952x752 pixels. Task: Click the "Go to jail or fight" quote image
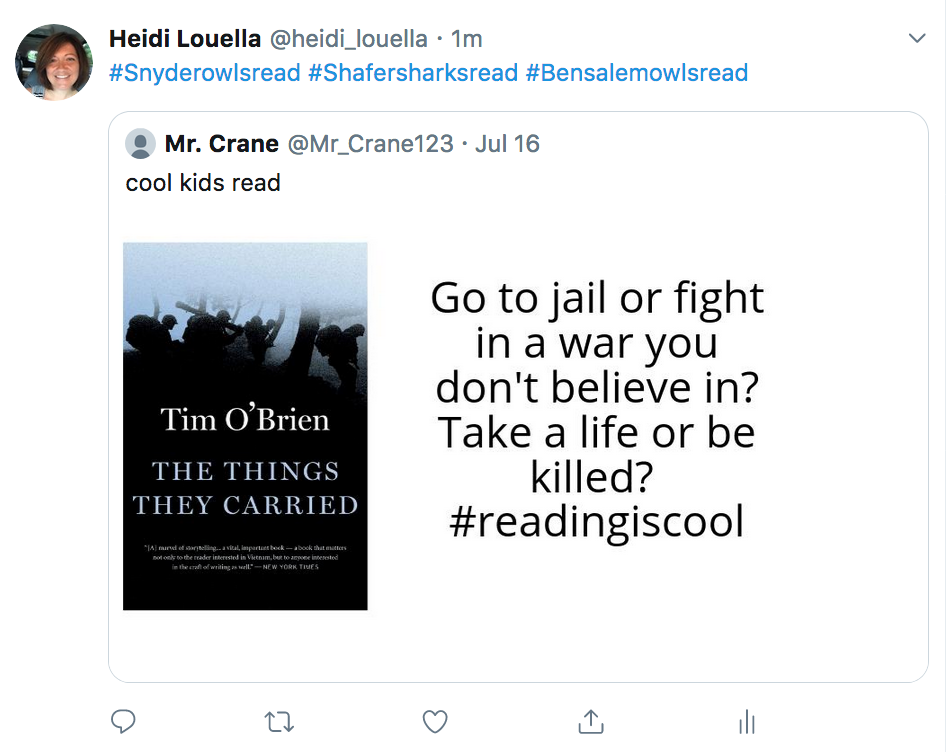597,409
